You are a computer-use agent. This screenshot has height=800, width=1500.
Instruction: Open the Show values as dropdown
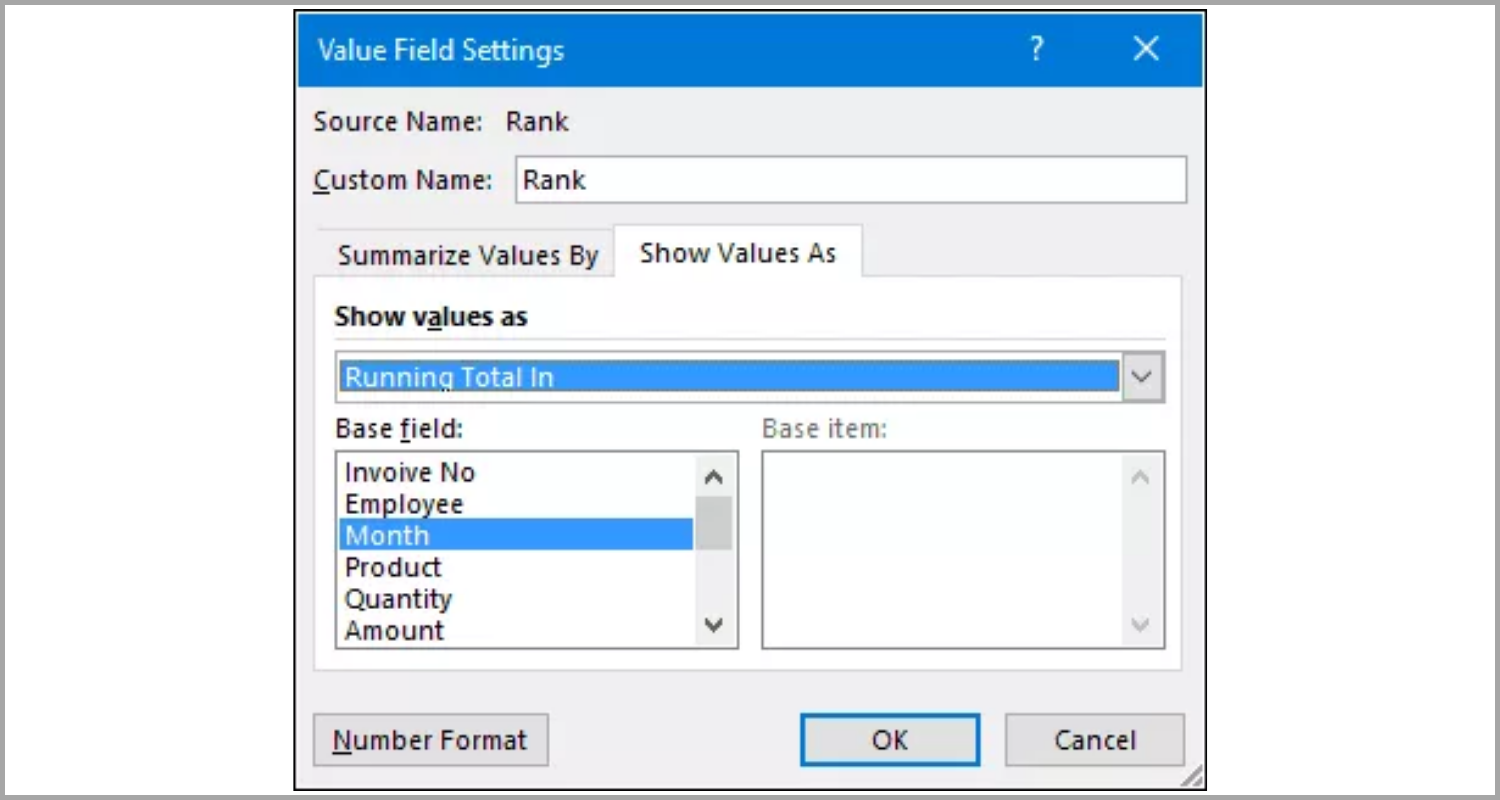tap(1142, 377)
